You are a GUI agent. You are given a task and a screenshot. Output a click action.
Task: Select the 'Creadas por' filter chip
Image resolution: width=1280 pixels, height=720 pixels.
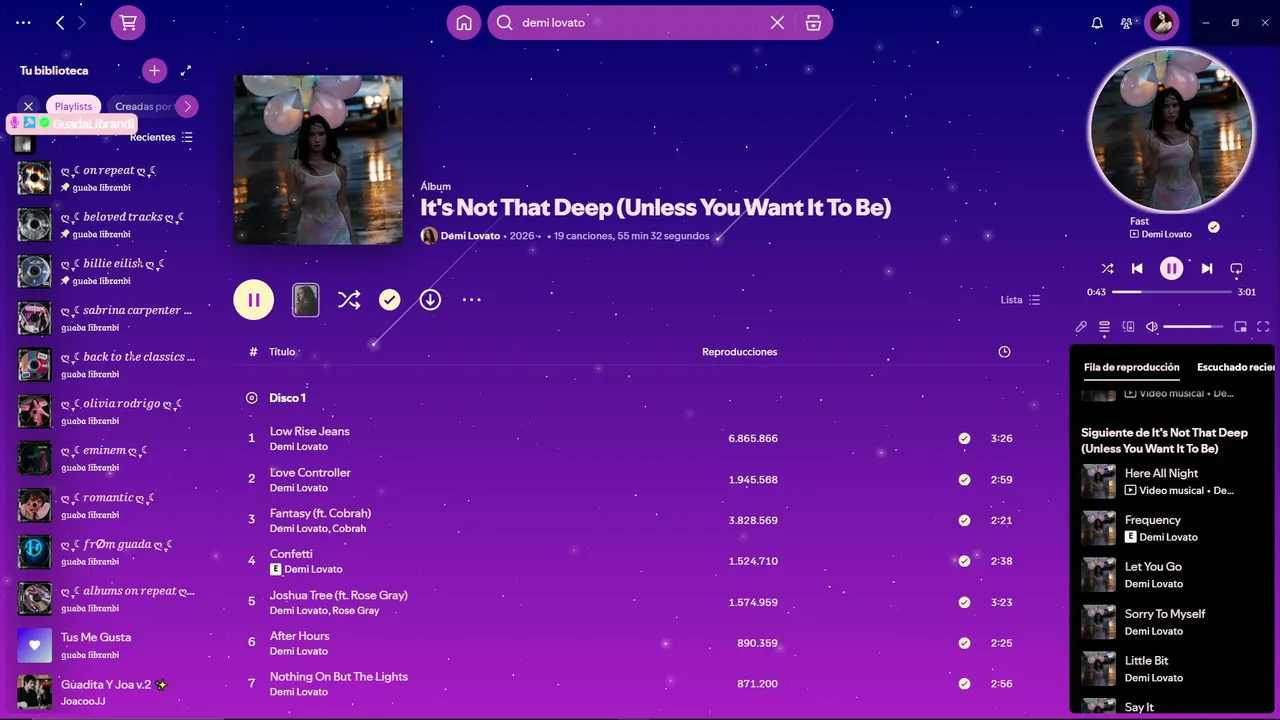(143, 106)
